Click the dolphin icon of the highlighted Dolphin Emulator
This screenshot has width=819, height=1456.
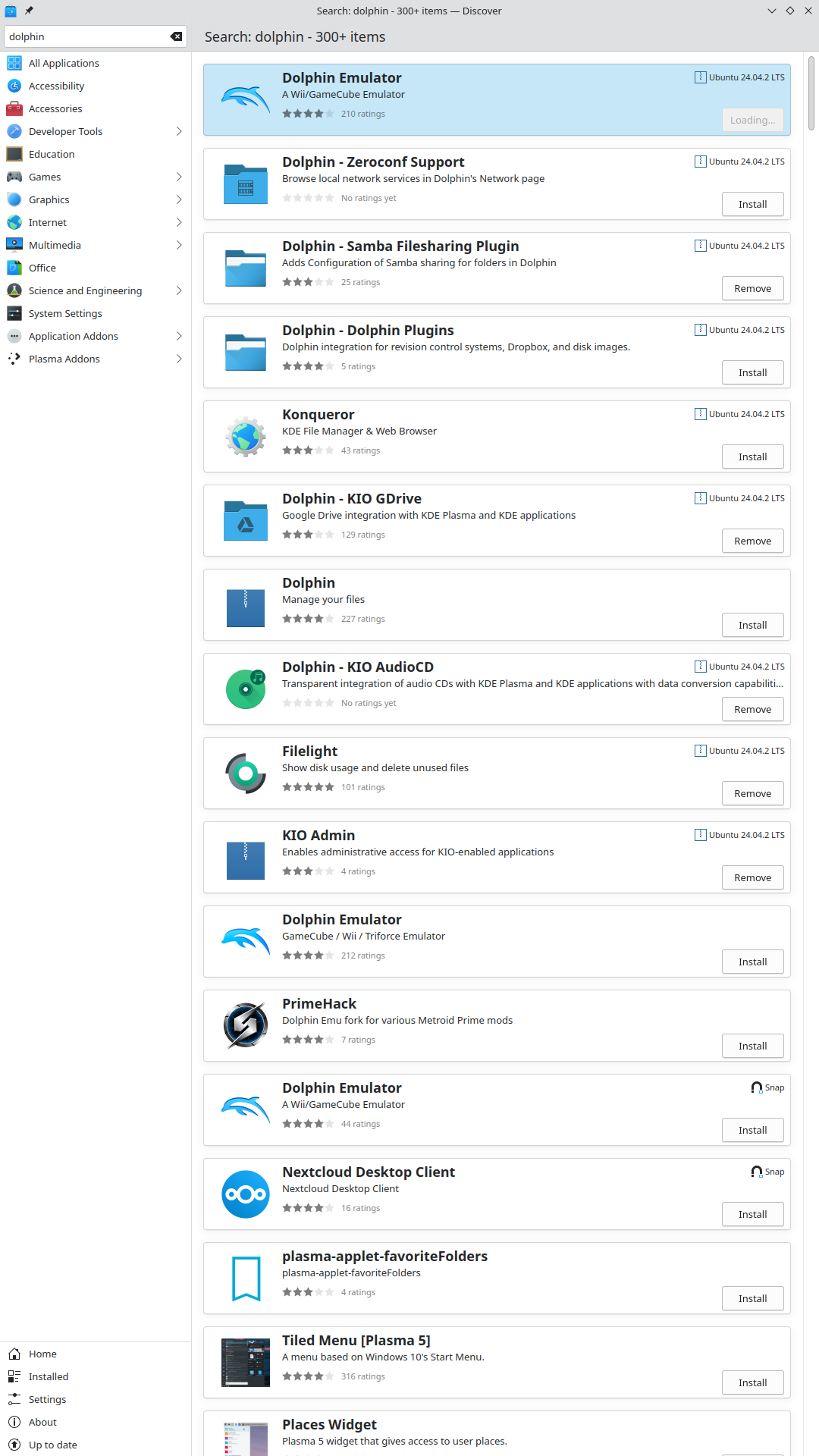pyautogui.click(x=246, y=99)
